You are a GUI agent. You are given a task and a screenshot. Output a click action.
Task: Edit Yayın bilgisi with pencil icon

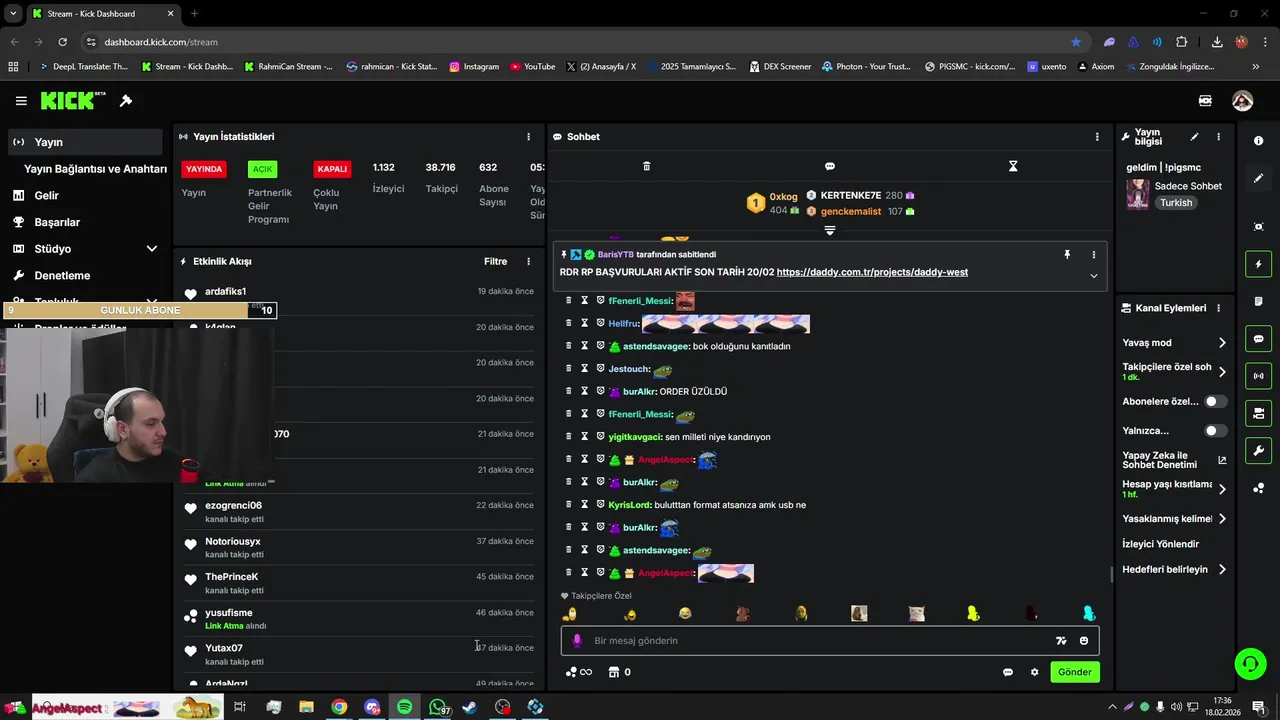pyautogui.click(x=1194, y=137)
